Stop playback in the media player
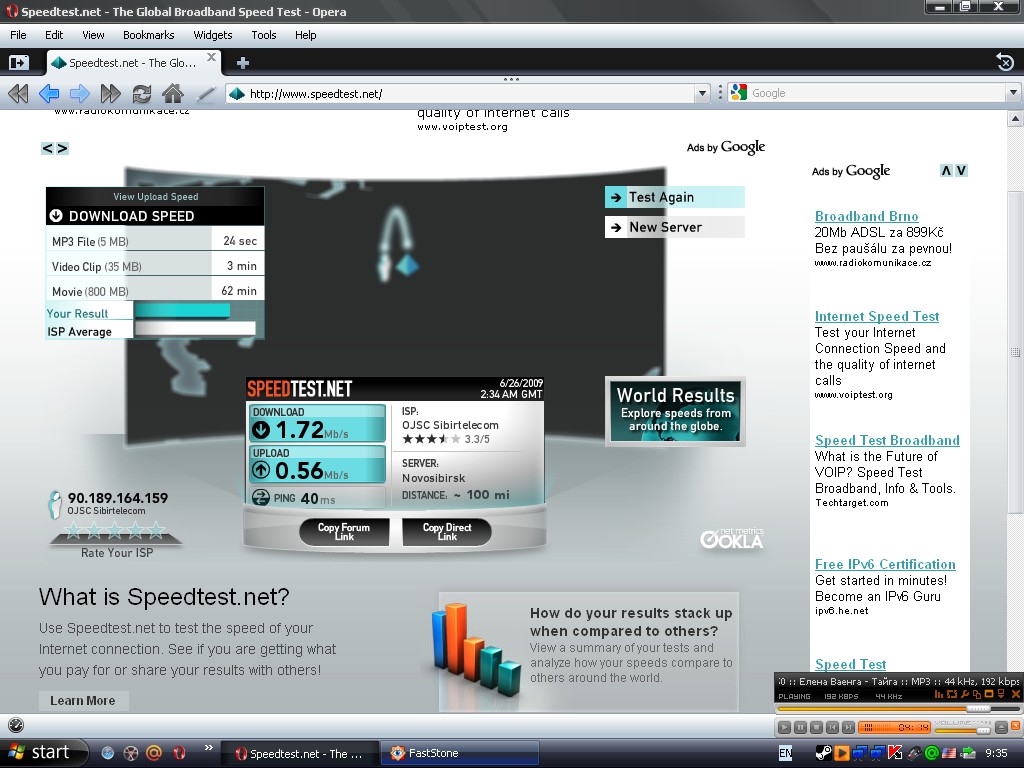Screen dimensions: 1024x768 point(816,727)
